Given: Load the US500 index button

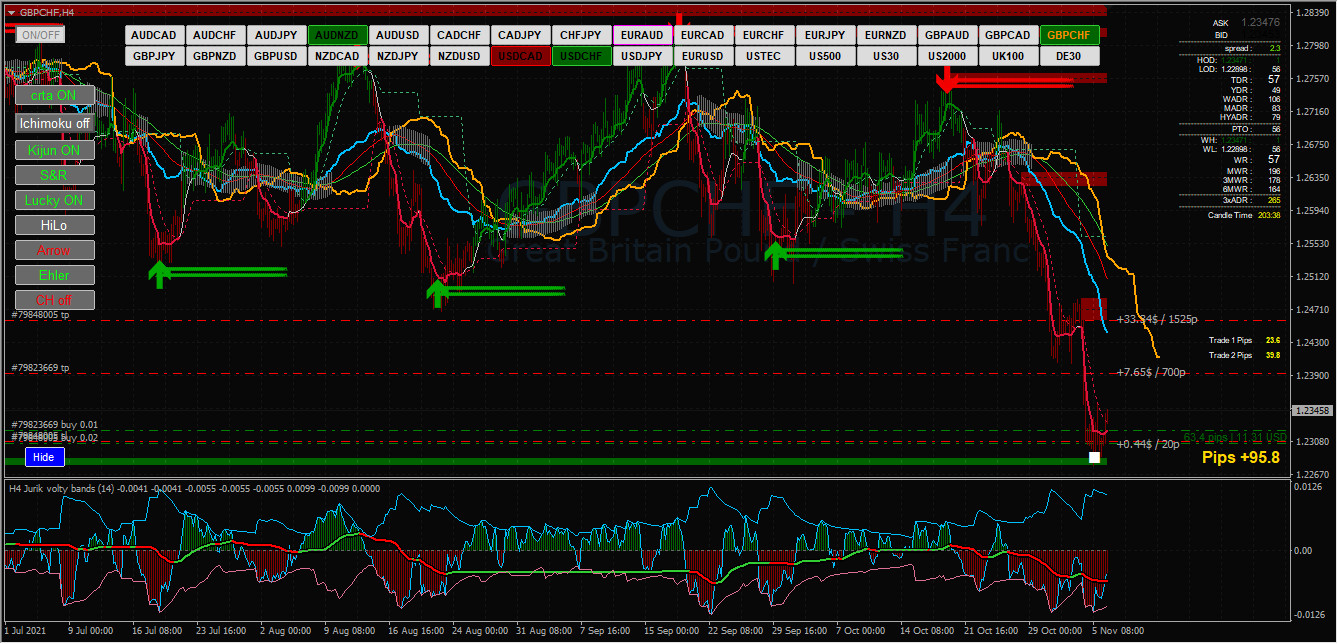Looking at the screenshot, I should (825, 56).
